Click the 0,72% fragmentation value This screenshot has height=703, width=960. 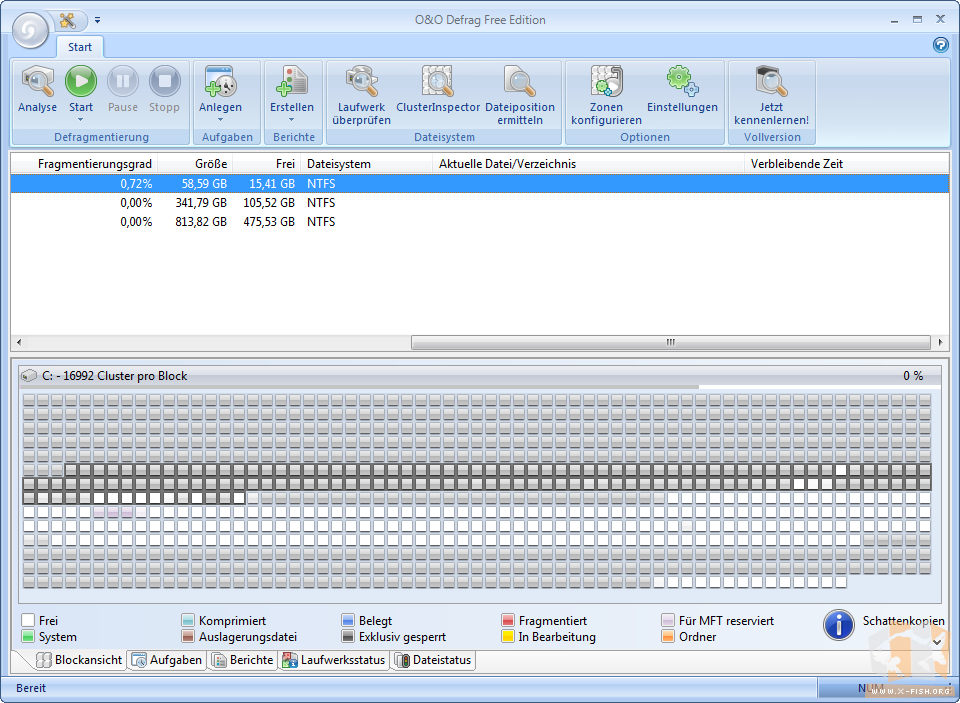136,184
